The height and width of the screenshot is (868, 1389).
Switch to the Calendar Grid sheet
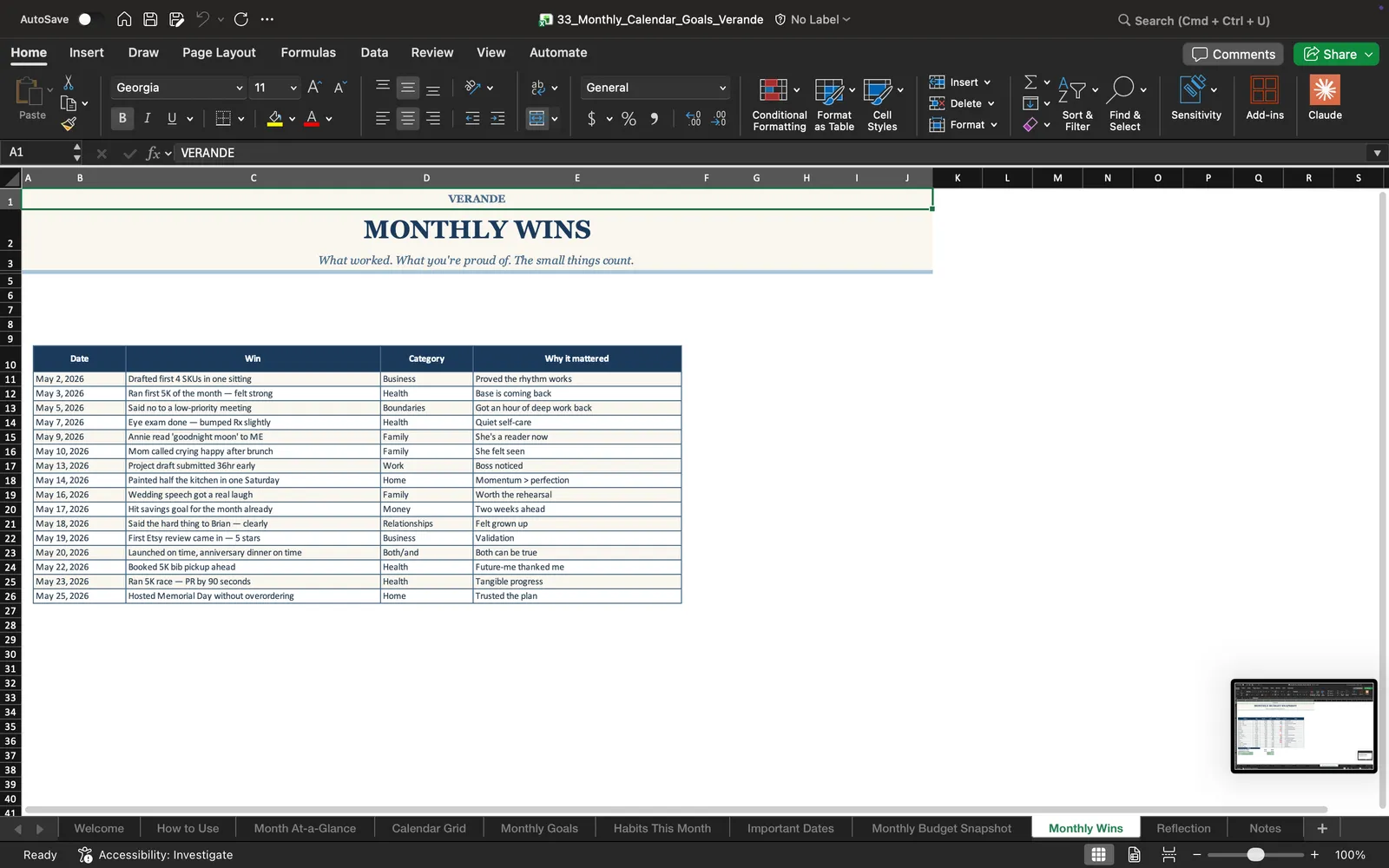pyautogui.click(x=429, y=828)
